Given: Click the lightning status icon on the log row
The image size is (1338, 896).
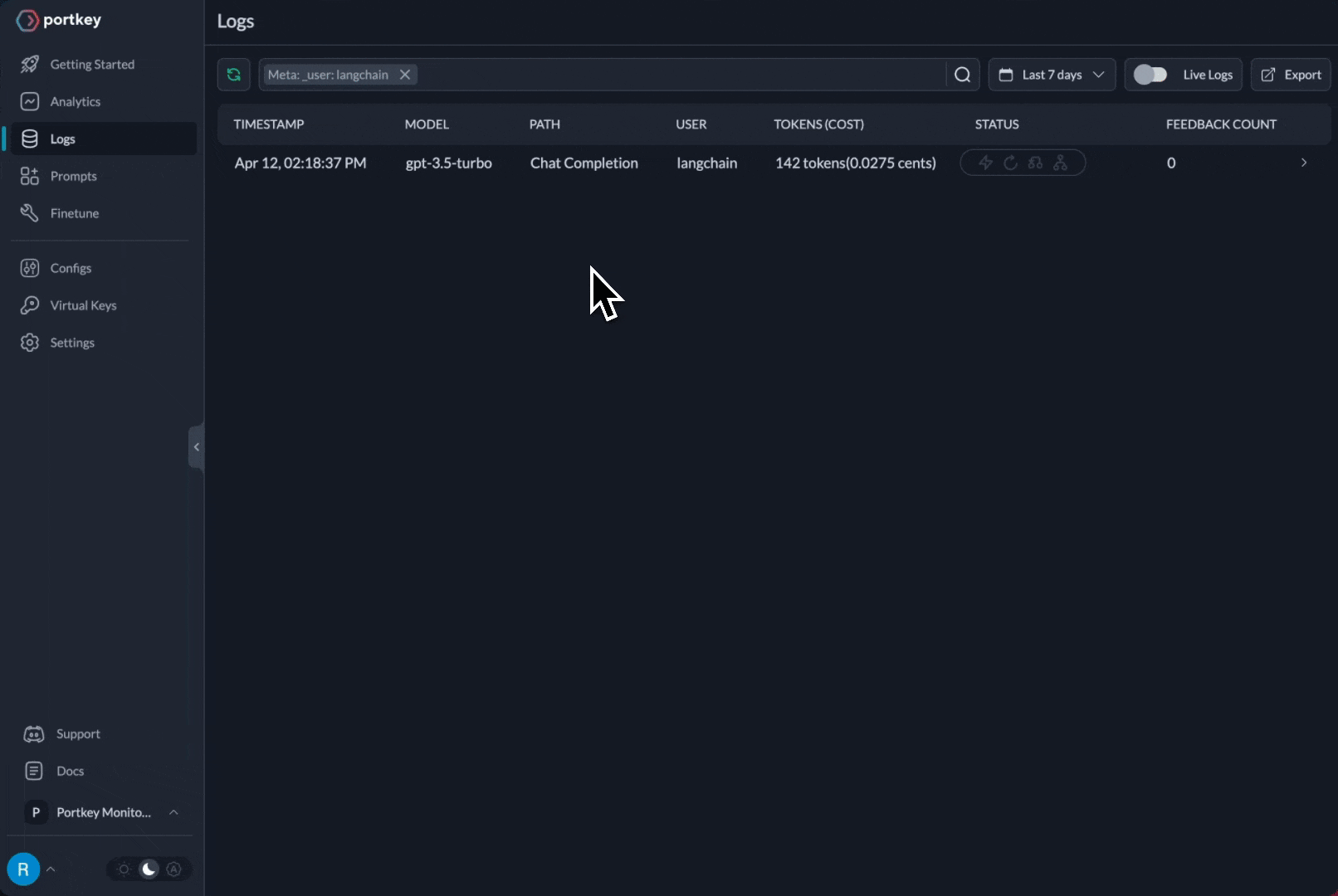Looking at the screenshot, I should (x=986, y=163).
